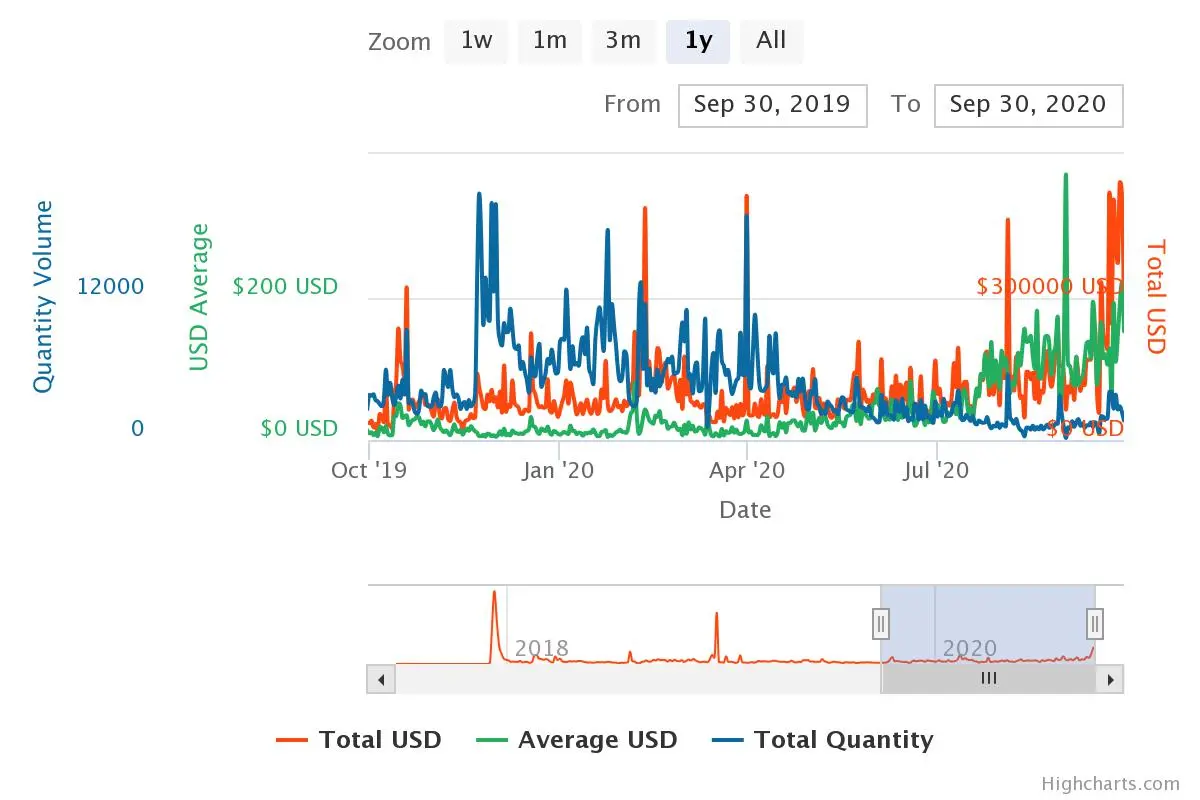Click the Date axis title

tap(745, 510)
